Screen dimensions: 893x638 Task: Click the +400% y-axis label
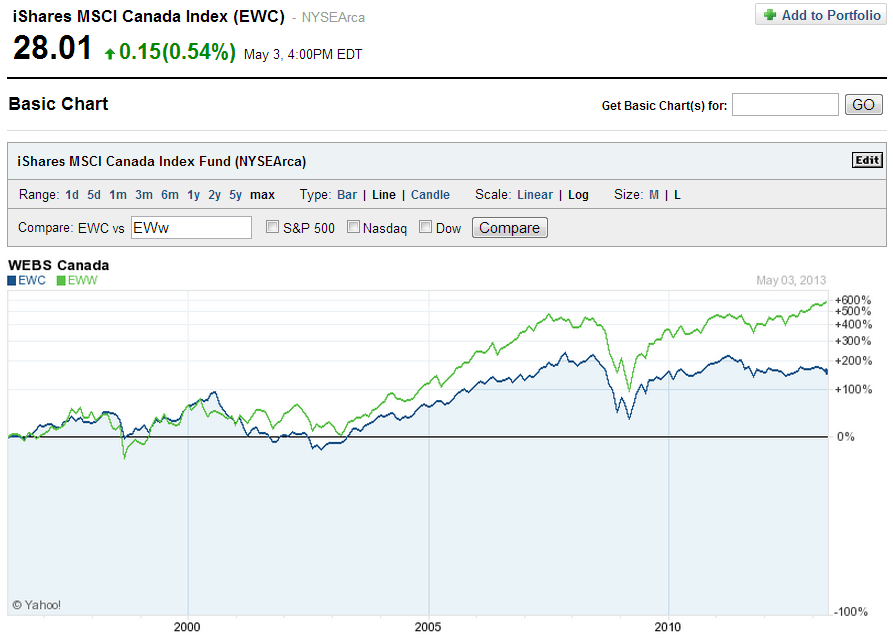point(853,325)
